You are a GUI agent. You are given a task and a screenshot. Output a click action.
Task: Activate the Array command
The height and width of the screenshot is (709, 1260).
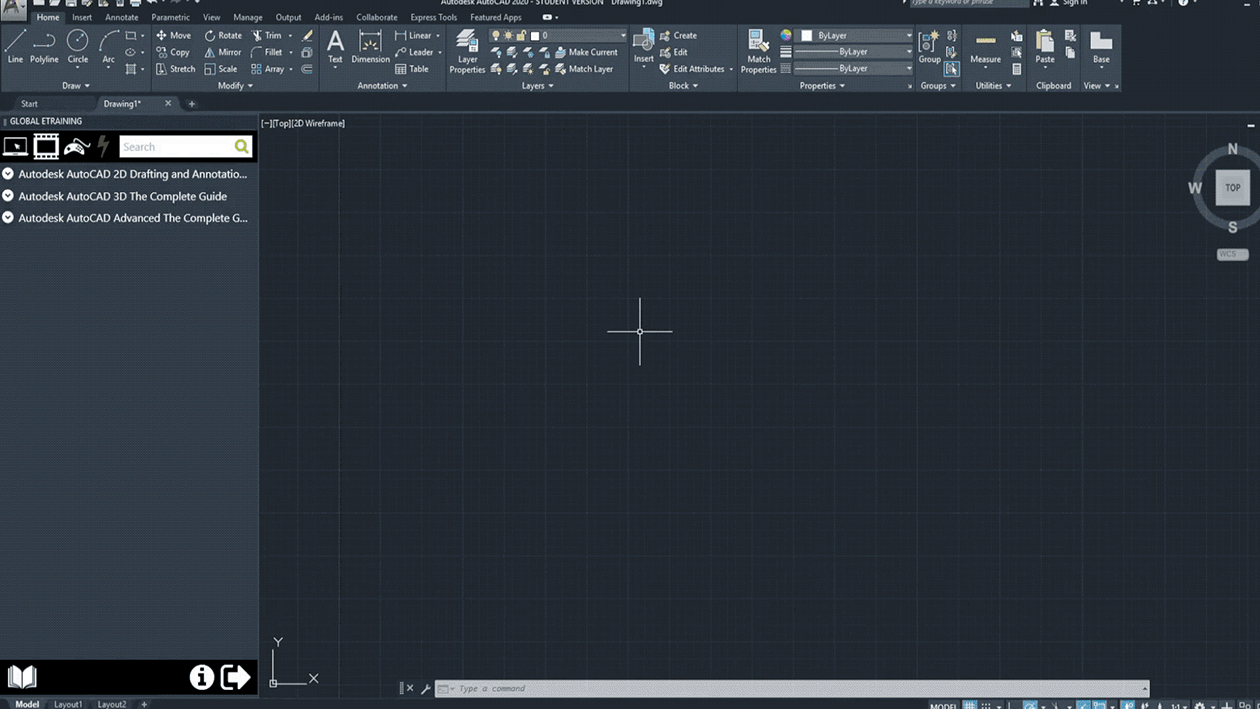point(267,69)
